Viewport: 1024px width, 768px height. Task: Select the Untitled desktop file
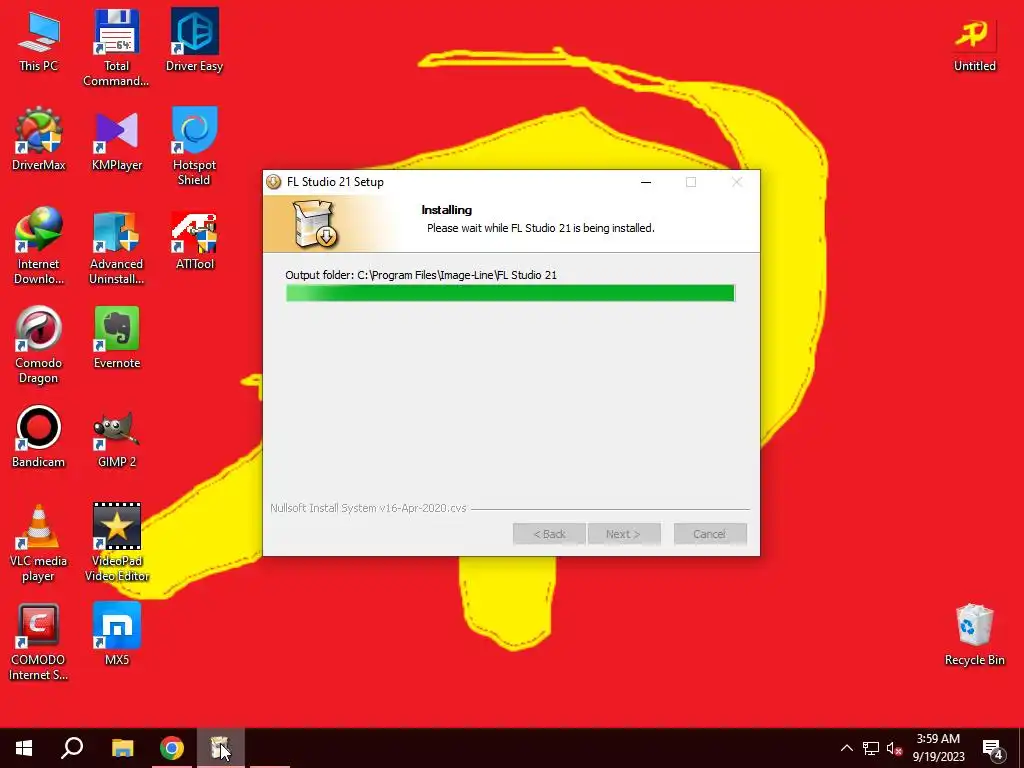point(974,43)
